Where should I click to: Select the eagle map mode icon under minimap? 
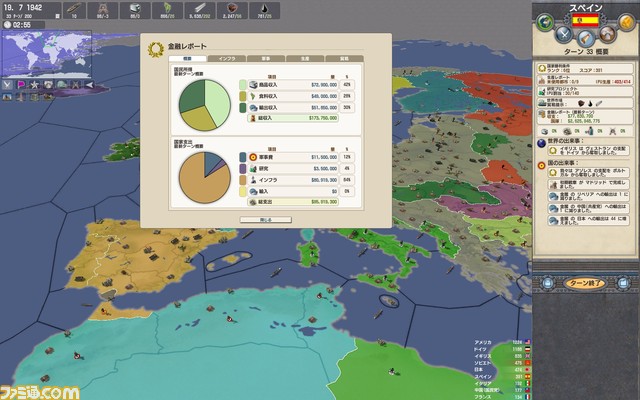click(x=7, y=84)
